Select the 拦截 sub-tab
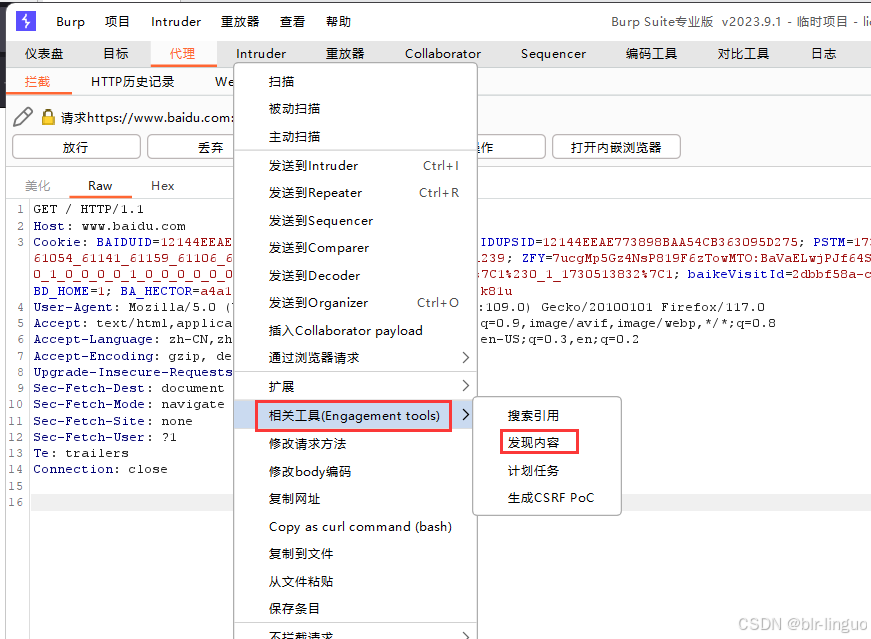Viewport: 871px width, 639px height. [38, 82]
